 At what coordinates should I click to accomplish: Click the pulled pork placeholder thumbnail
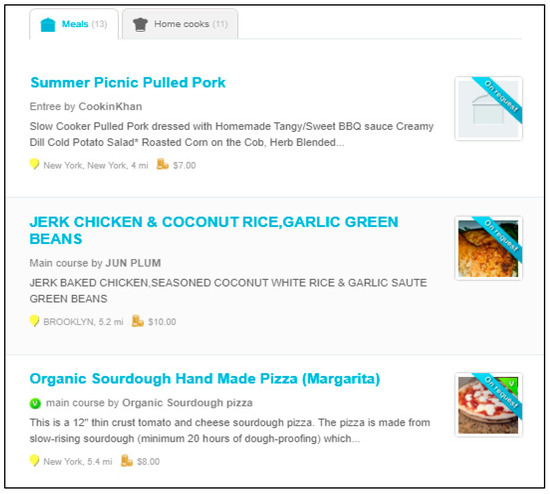[488, 109]
